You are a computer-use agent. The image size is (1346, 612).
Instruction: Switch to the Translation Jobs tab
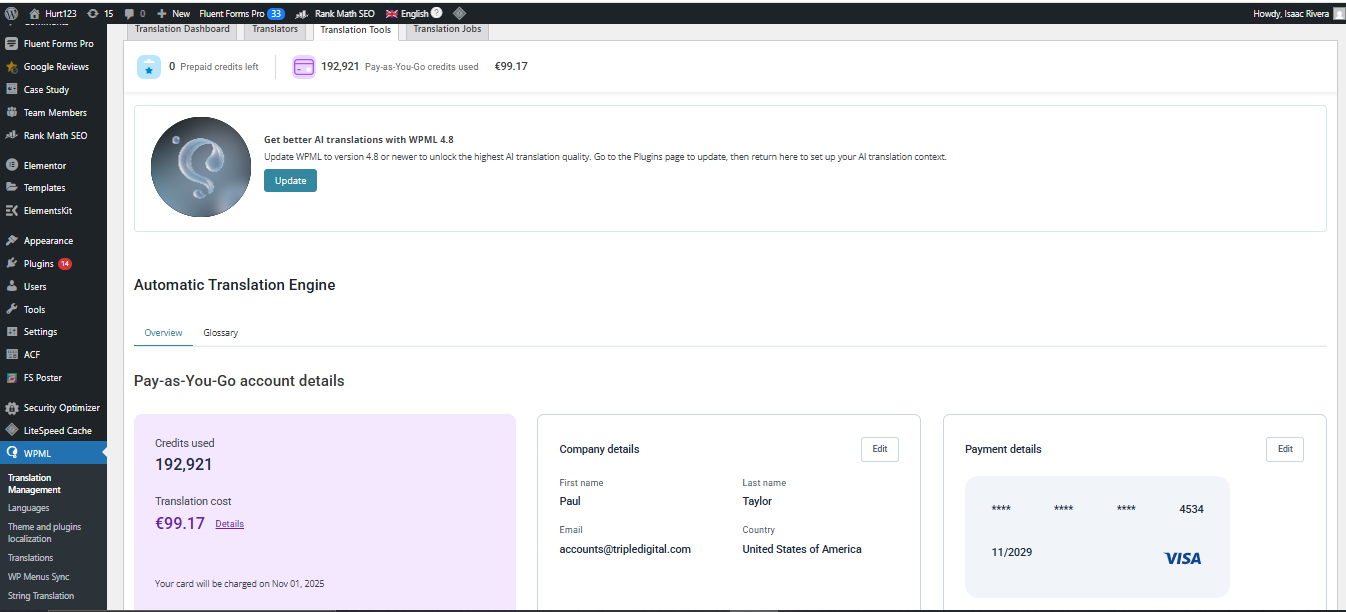(x=447, y=29)
